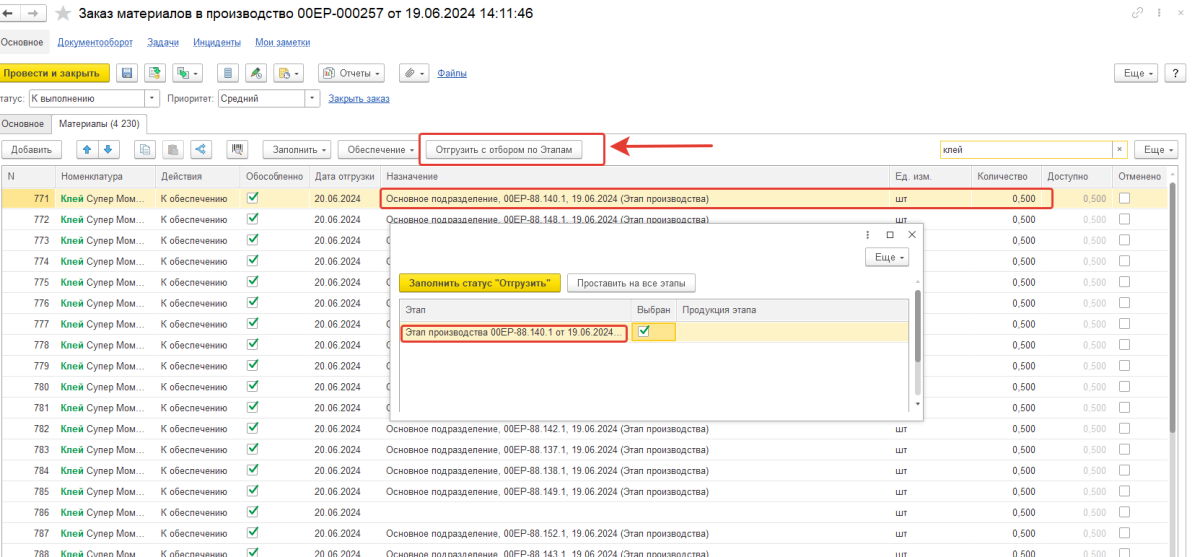Click the barcode scan icon in Materials toolbar
This screenshot has height=557, width=1200.
238,149
